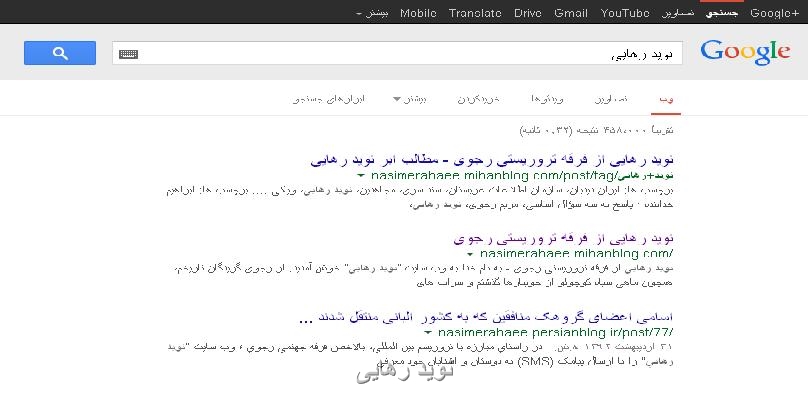Open Gmail from the top bar

pos(571,13)
